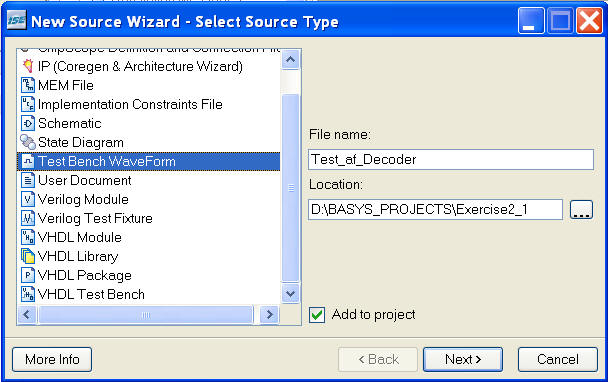Click the vertical scrollbar thumb
This screenshot has height=382, width=608.
click(290, 188)
